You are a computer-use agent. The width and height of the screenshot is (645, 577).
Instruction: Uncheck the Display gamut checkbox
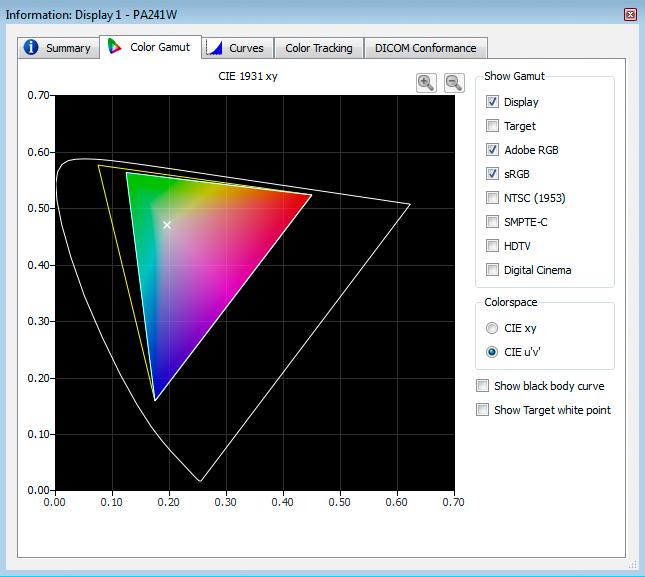(x=492, y=102)
